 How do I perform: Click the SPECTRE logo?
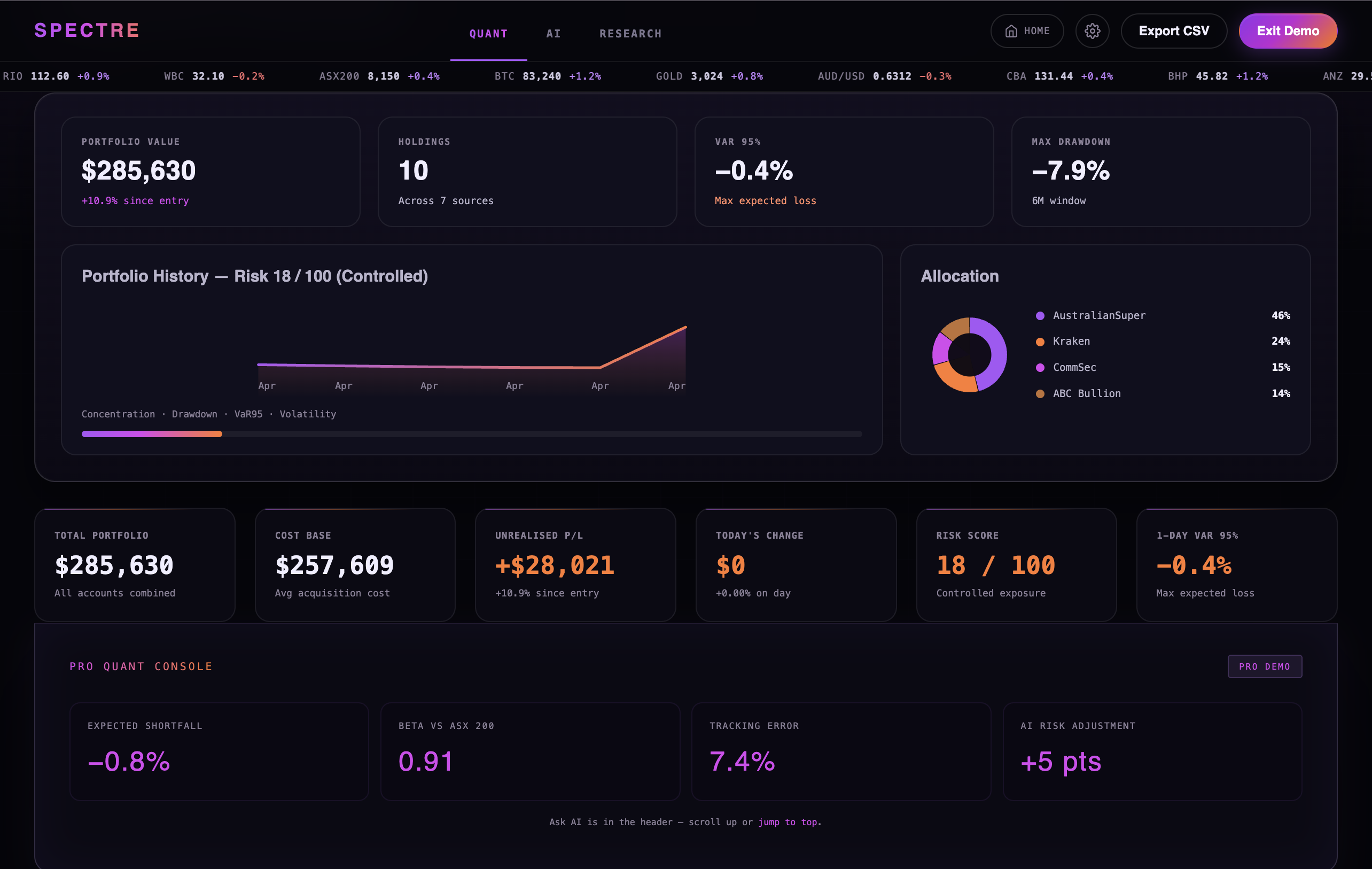(x=87, y=30)
